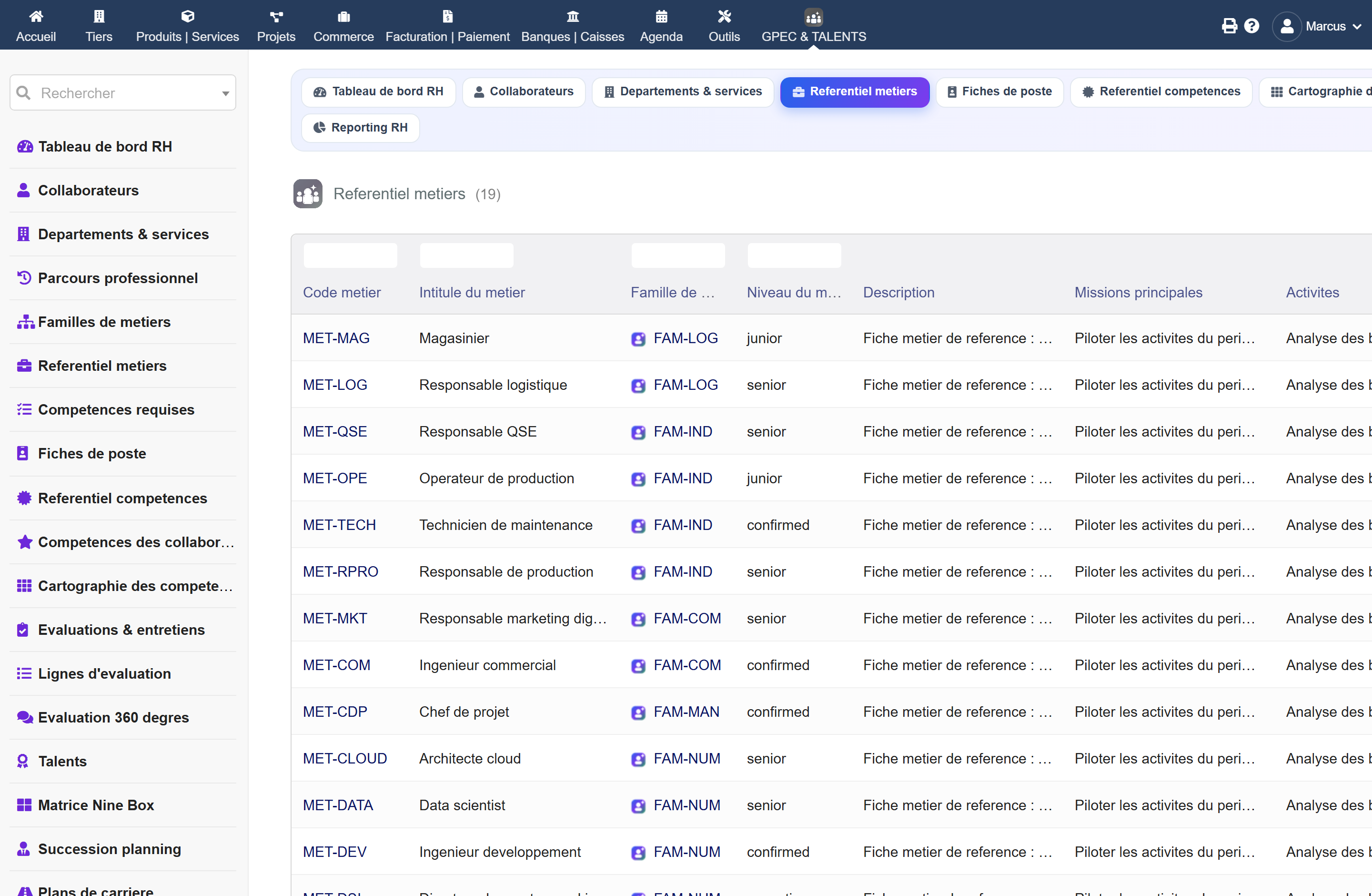Sort by the Code metier column header

click(342, 292)
